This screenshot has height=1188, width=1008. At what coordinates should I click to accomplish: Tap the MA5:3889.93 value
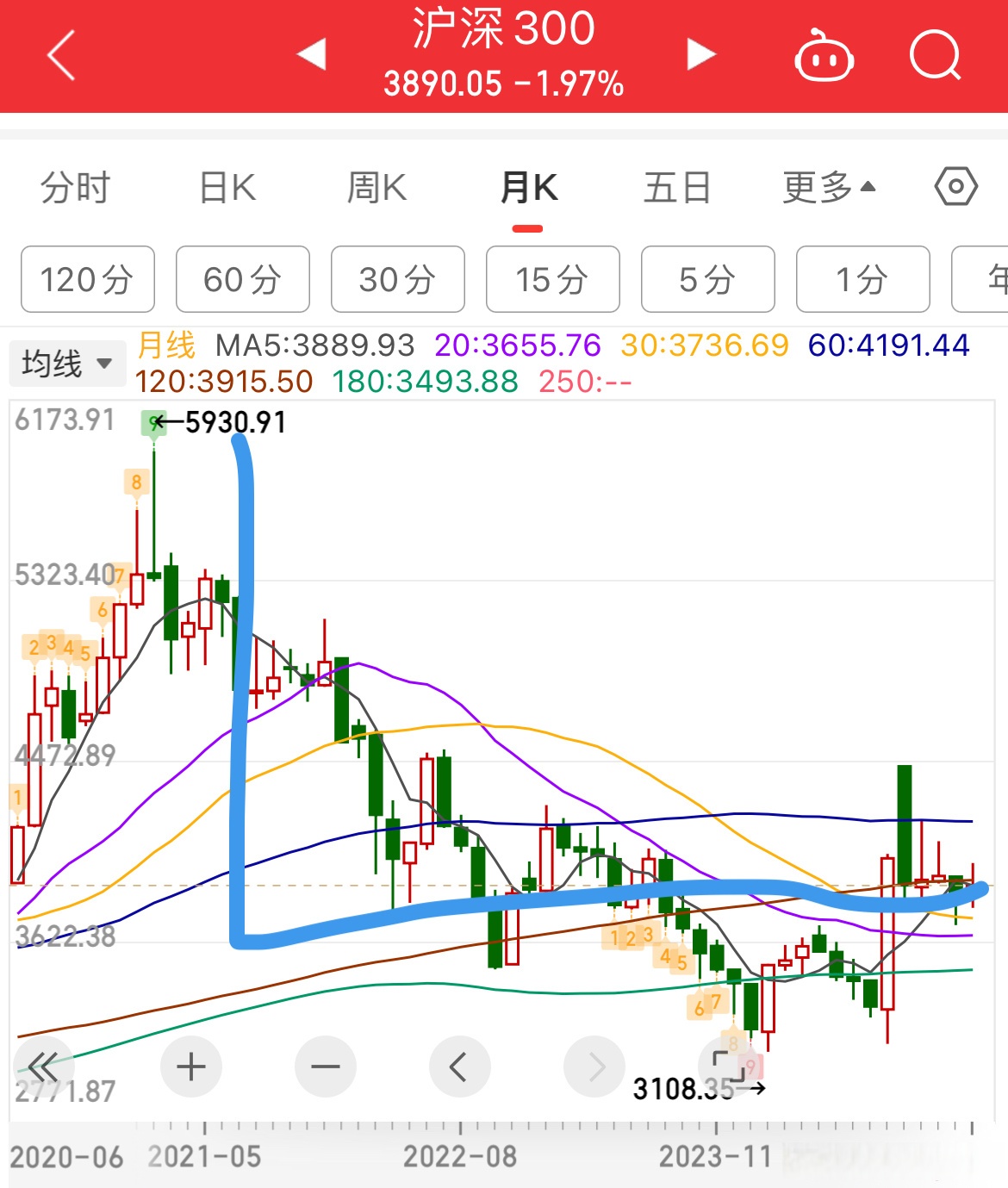click(314, 345)
